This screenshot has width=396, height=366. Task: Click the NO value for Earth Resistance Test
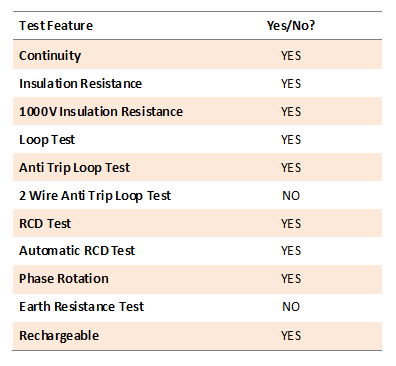point(291,307)
